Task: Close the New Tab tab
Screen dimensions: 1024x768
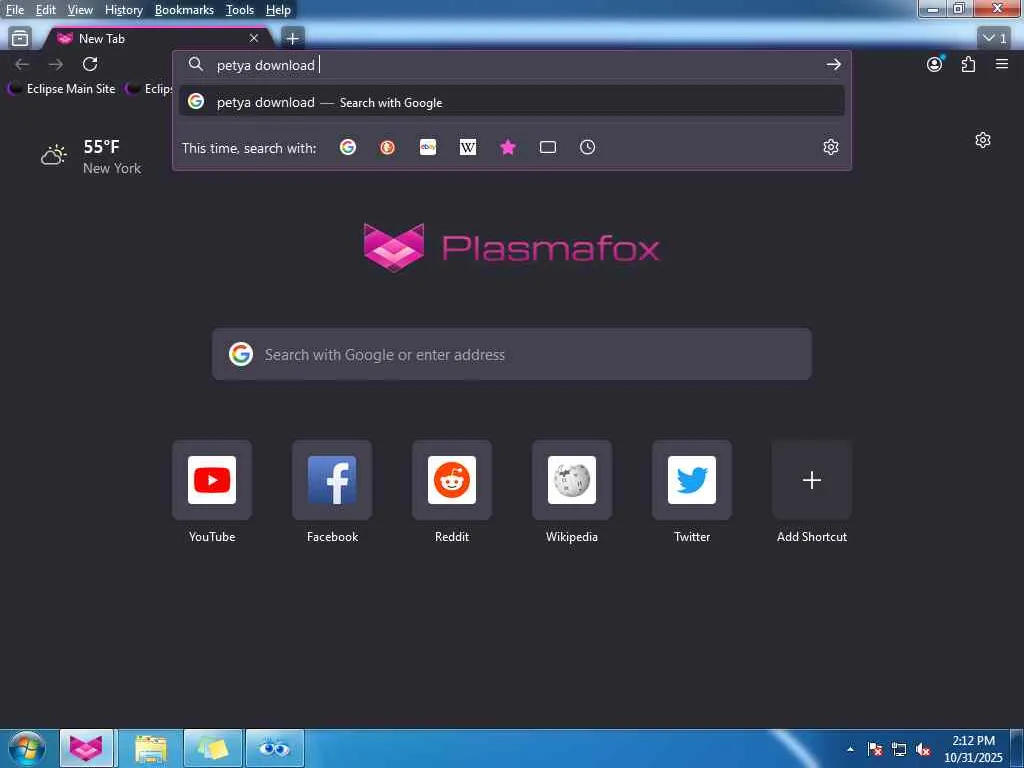Action: point(254,39)
